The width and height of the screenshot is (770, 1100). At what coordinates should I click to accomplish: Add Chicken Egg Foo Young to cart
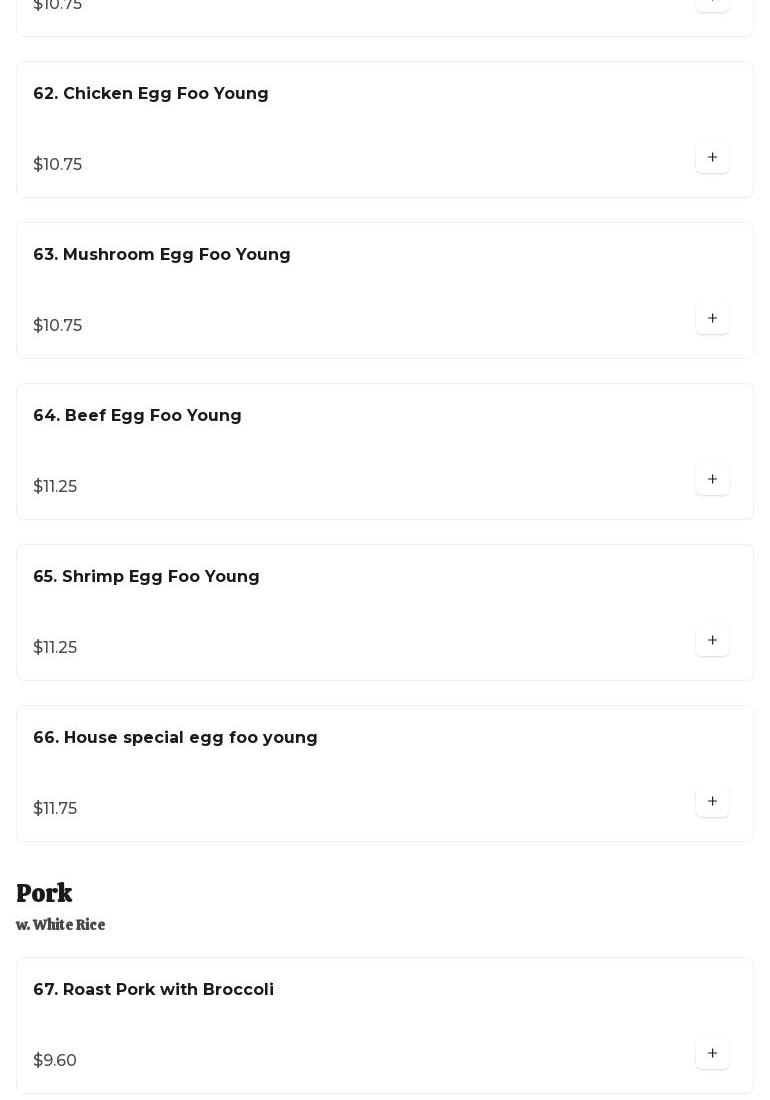click(712, 157)
